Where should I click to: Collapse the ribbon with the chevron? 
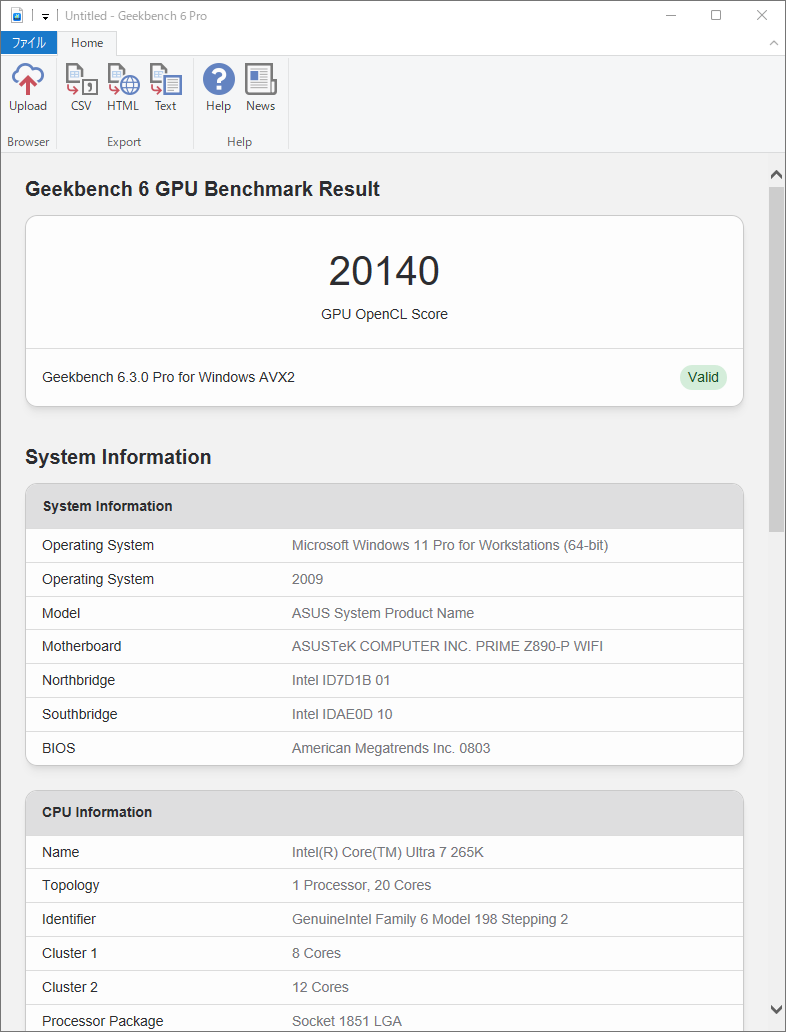(773, 43)
